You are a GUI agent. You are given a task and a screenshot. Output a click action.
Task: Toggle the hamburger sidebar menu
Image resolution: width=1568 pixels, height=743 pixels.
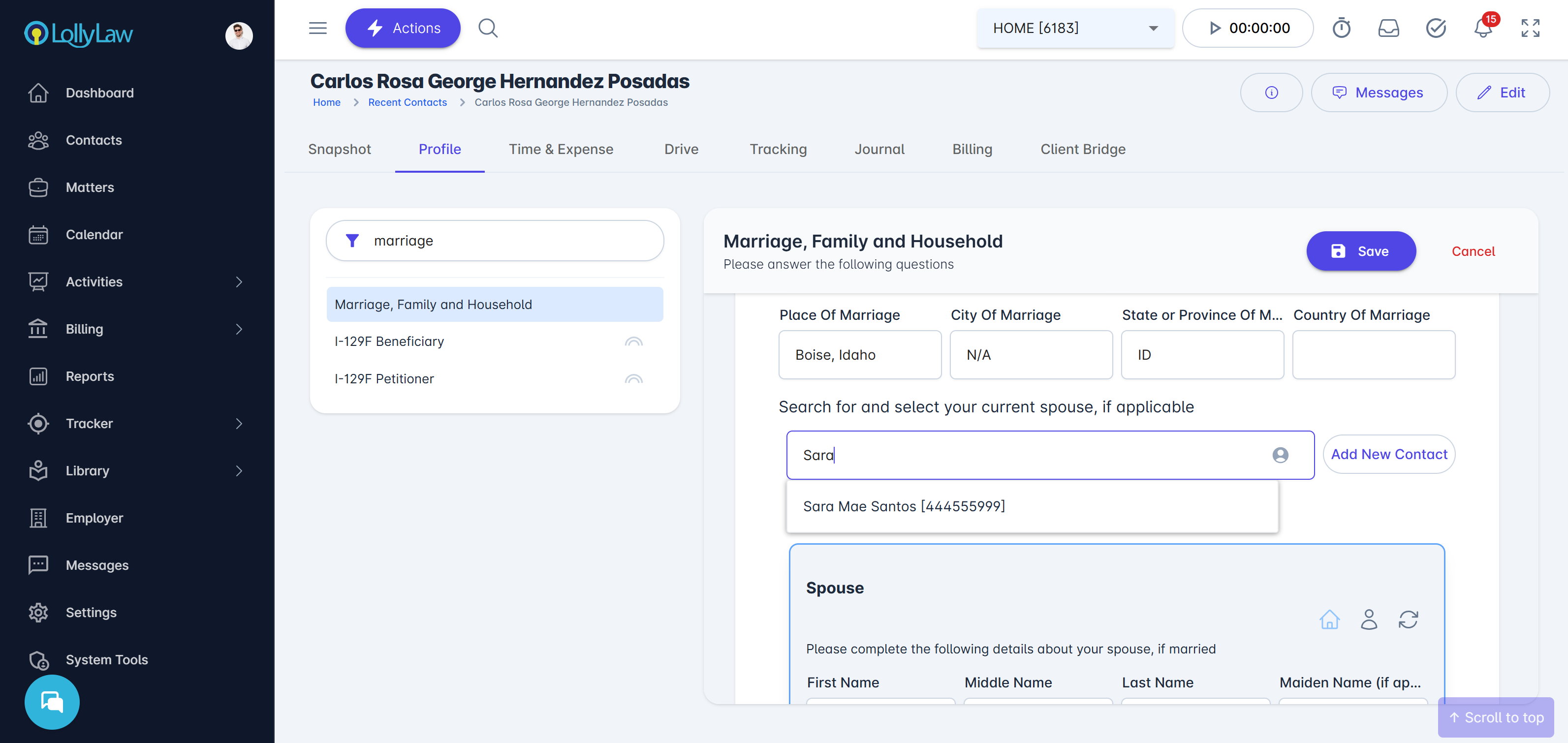pyautogui.click(x=318, y=28)
